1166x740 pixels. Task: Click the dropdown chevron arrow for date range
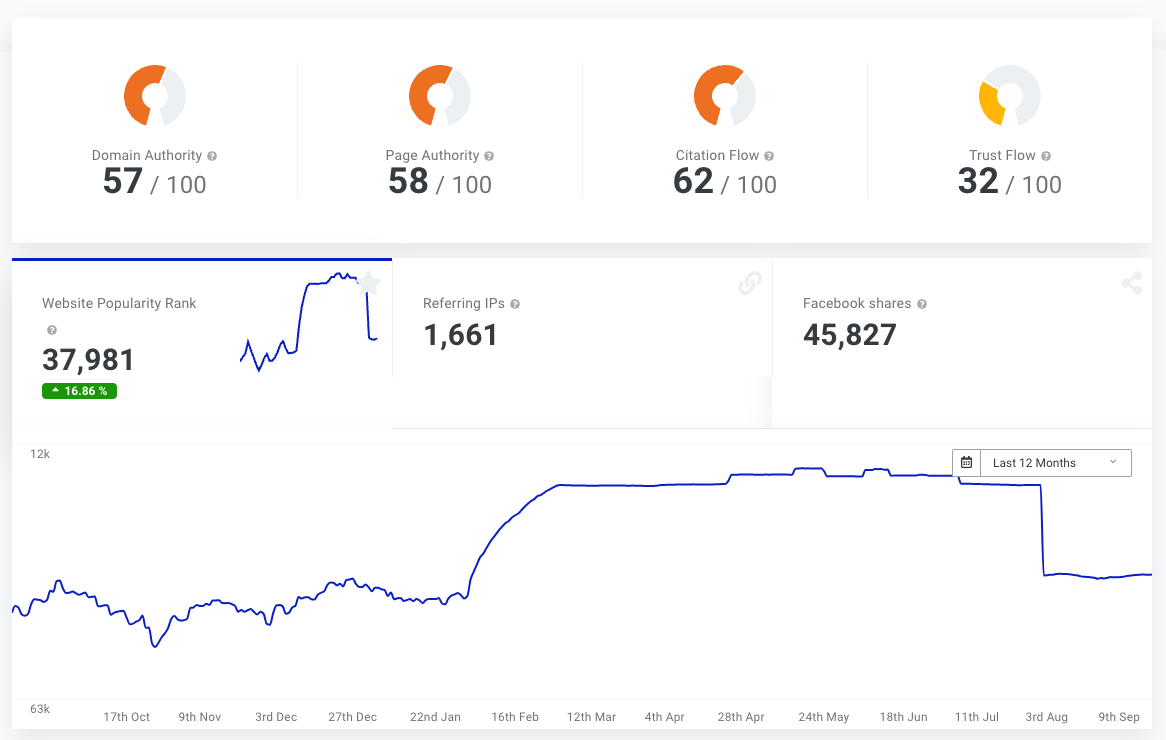tap(1113, 462)
